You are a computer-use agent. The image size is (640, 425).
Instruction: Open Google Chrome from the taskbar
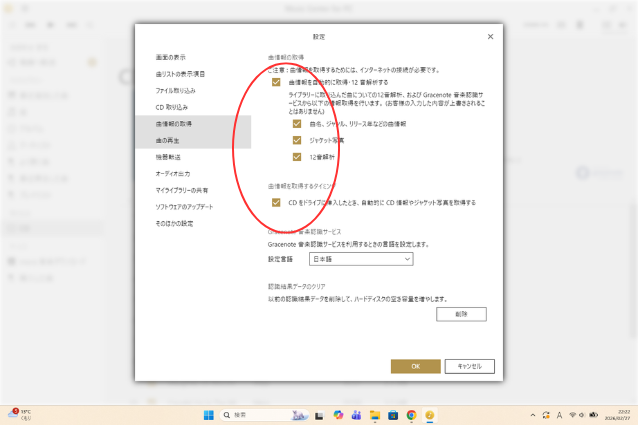tap(411, 414)
